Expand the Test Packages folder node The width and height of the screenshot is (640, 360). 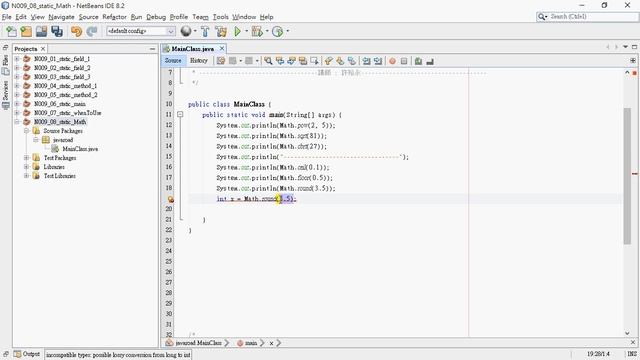click(x=27, y=158)
